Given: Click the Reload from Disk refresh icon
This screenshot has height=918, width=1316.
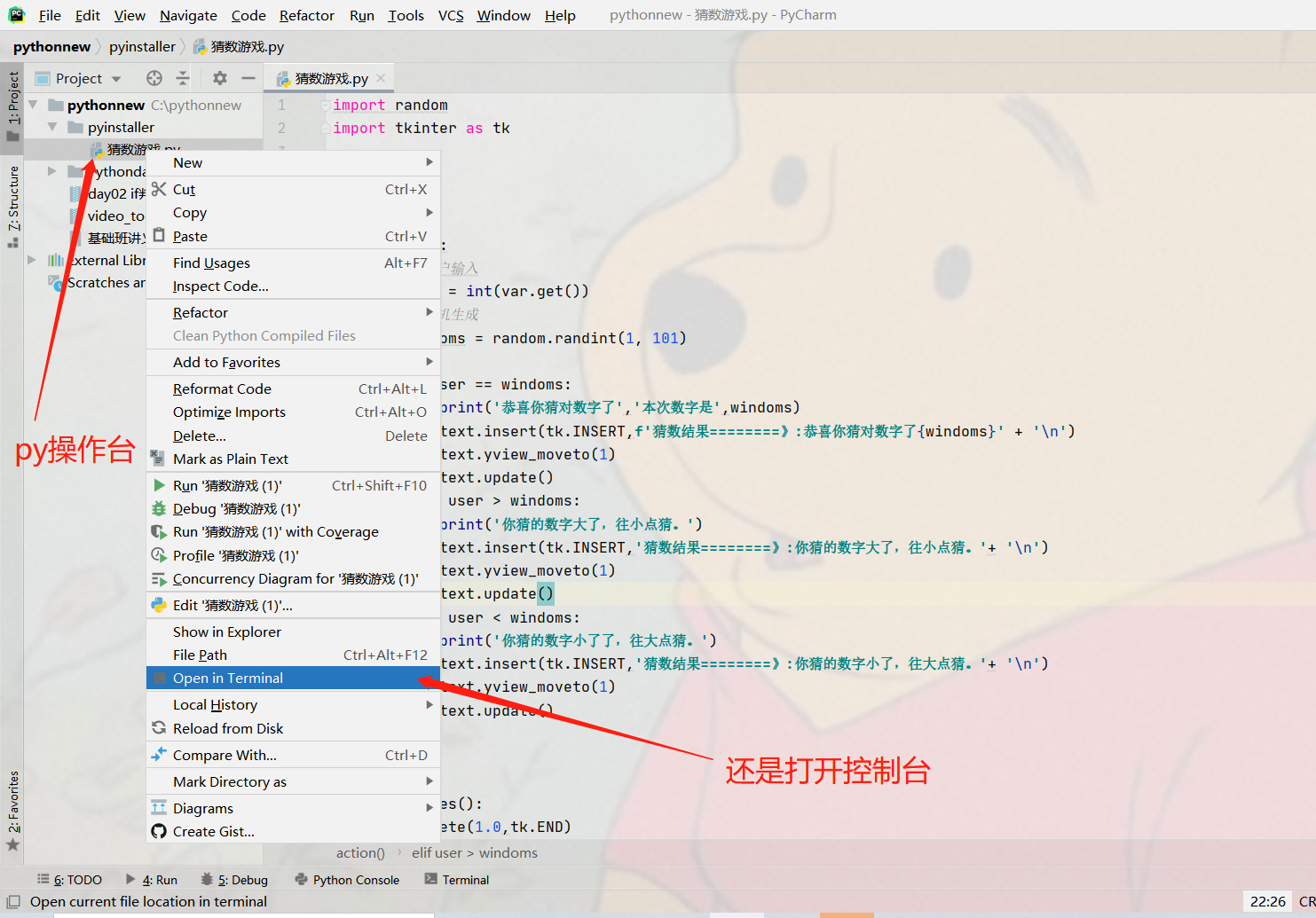Looking at the screenshot, I should point(159,728).
